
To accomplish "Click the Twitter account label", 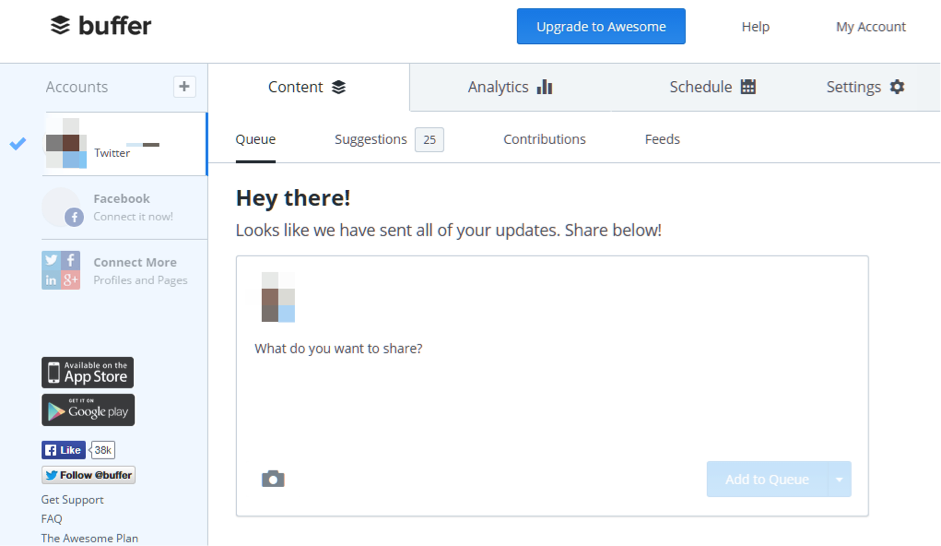I will point(112,153).
